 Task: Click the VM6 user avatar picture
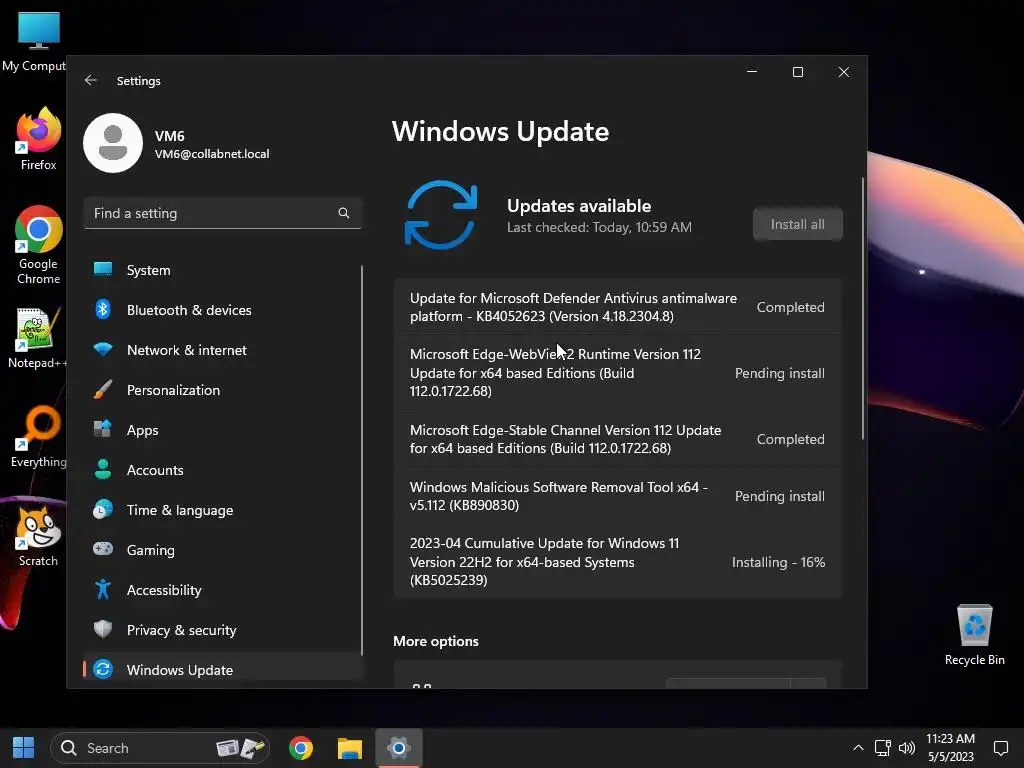(113, 143)
